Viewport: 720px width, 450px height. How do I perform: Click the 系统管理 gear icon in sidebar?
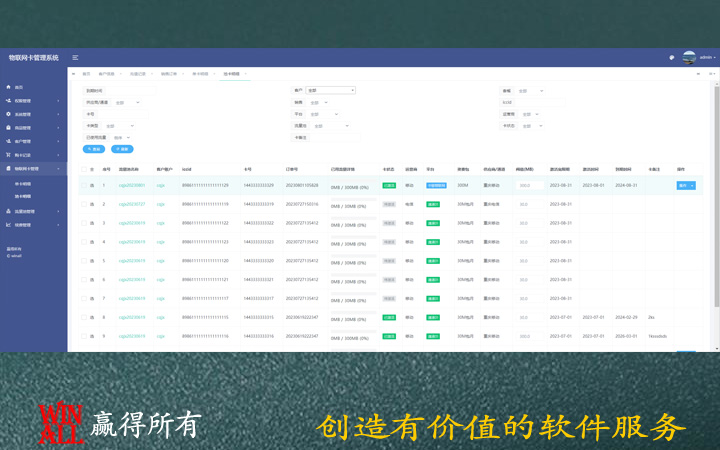tap(8, 114)
